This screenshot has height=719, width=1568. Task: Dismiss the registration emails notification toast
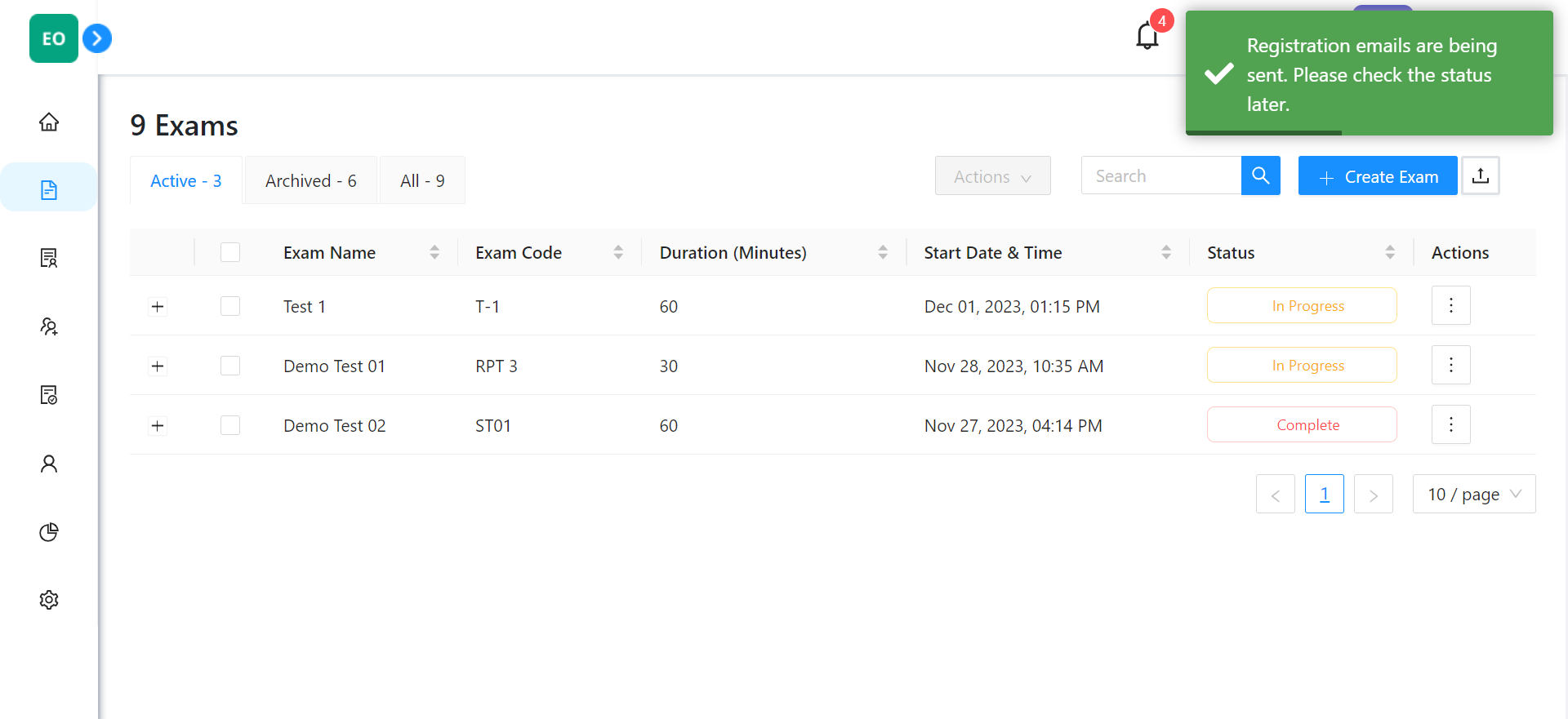1370,73
